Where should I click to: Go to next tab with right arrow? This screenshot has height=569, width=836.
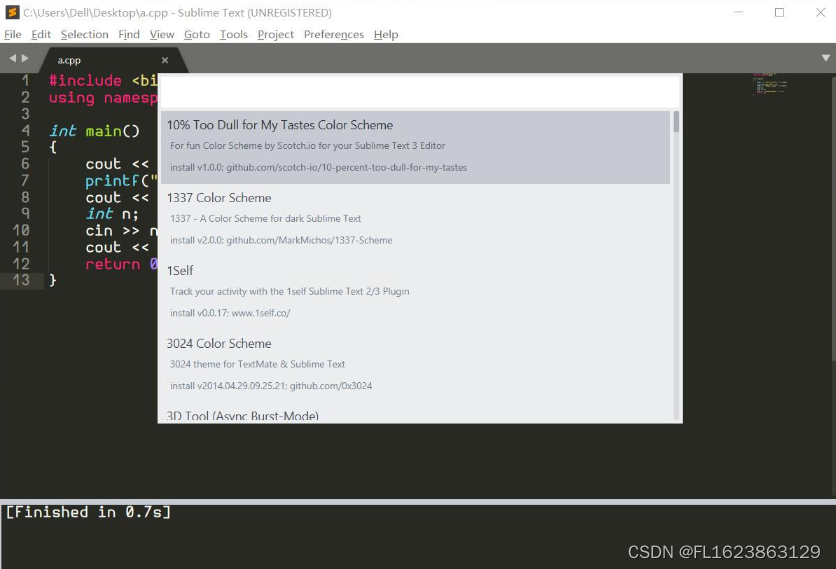[25, 58]
